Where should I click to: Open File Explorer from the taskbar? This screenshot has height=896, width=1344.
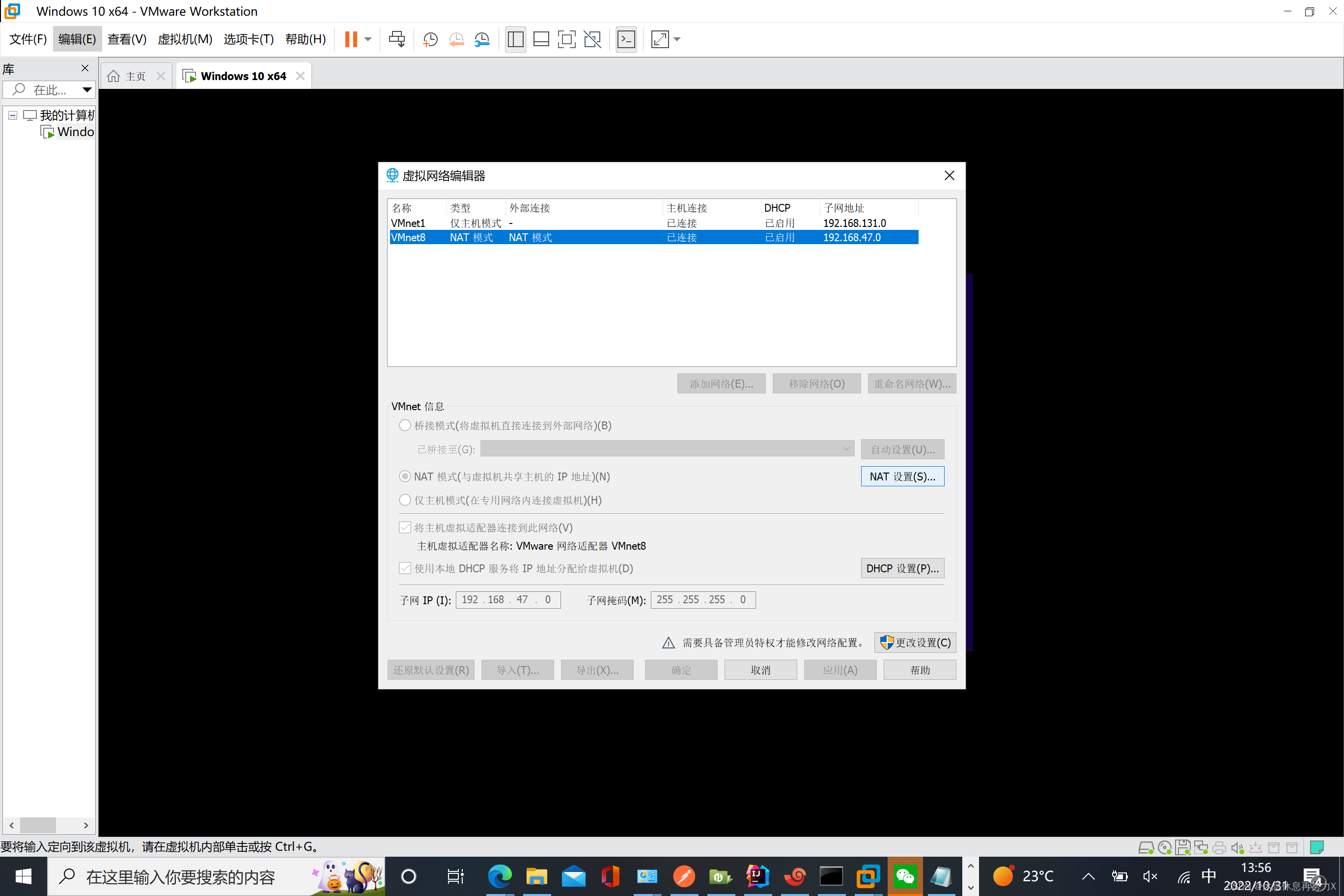(x=536, y=876)
